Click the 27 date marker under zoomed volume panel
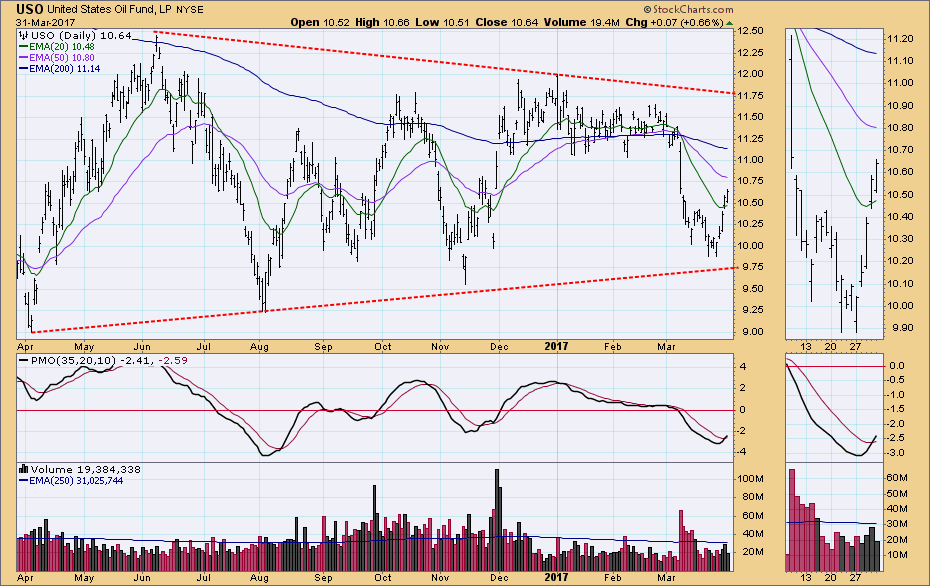Screen dimensions: 930x586 (855, 577)
